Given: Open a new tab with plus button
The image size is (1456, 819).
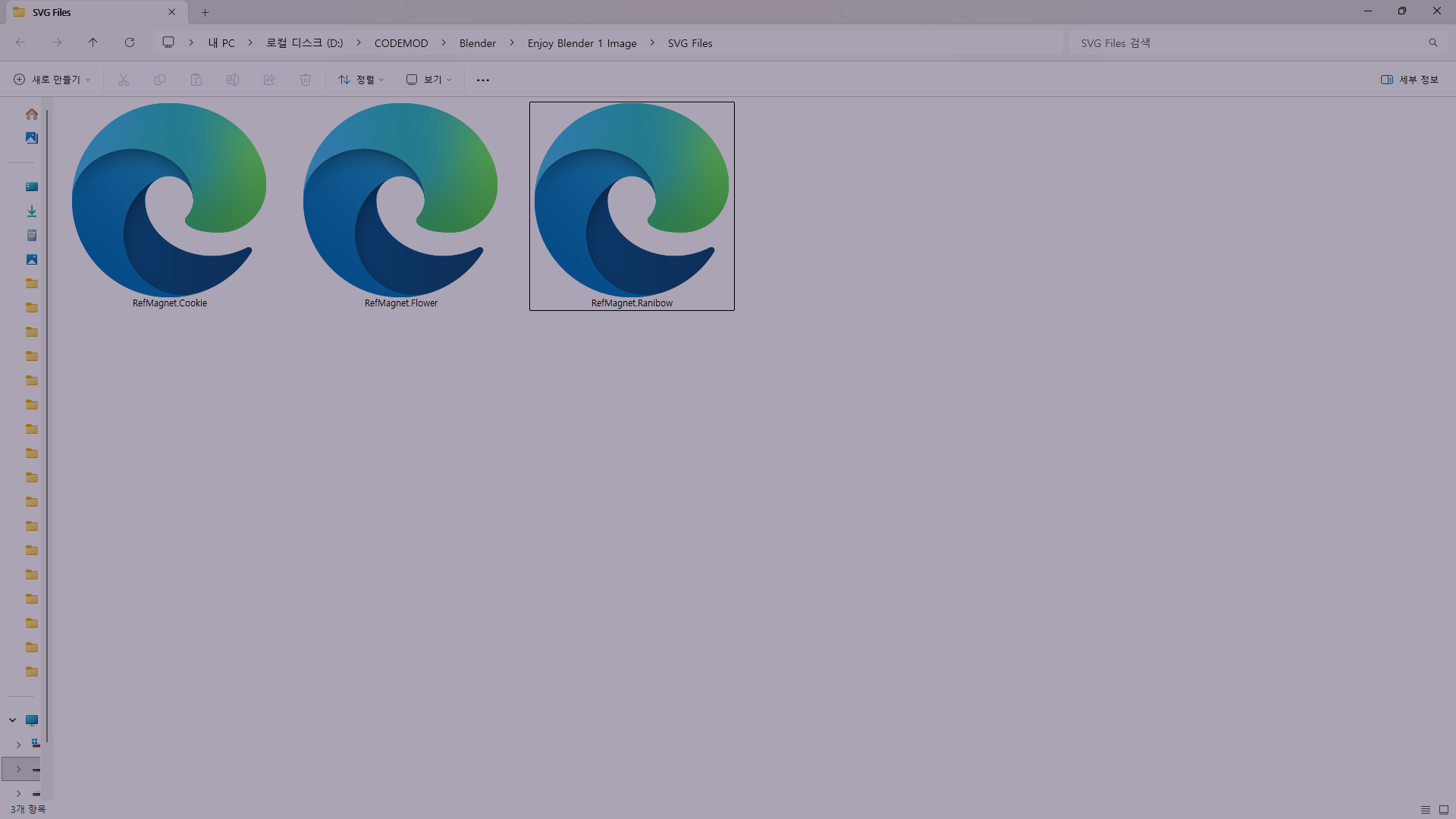Looking at the screenshot, I should pyautogui.click(x=205, y=12).
